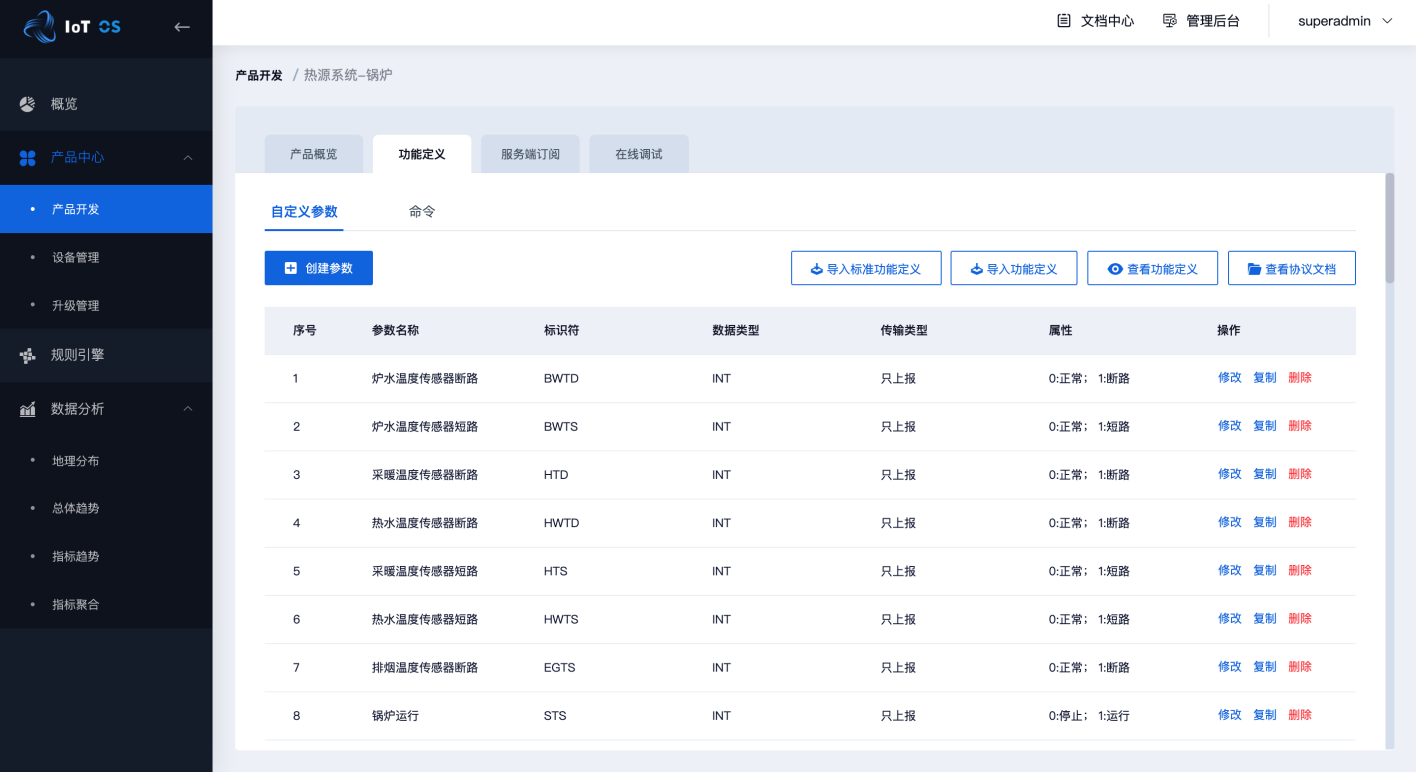The height and width of the screenshot is (772, 1416).
Task: Click the vertical scrollbar of the table panel
Action: pyautogui.click(x=1389, y=230)
